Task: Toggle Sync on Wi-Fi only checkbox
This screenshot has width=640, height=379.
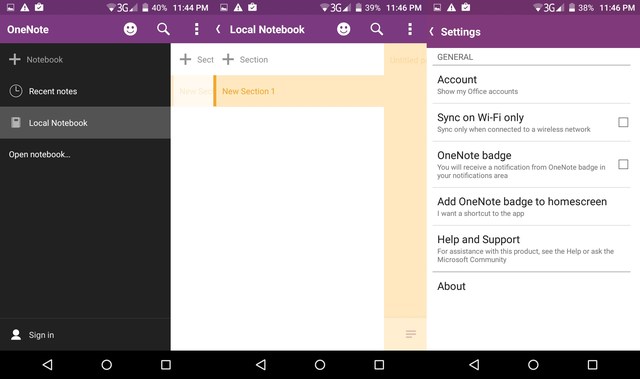Action: click(x=623, y=122)
